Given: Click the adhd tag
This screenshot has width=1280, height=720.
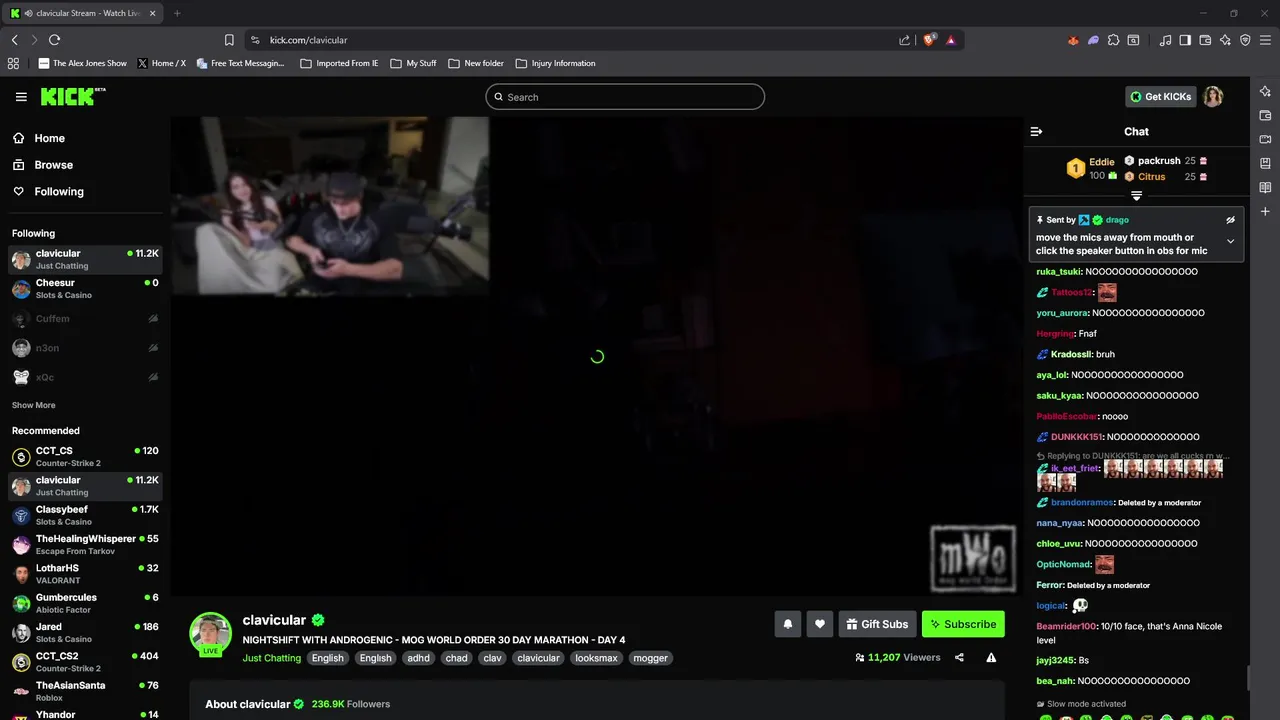Looking at the screenshot, I should pos(418,658).
